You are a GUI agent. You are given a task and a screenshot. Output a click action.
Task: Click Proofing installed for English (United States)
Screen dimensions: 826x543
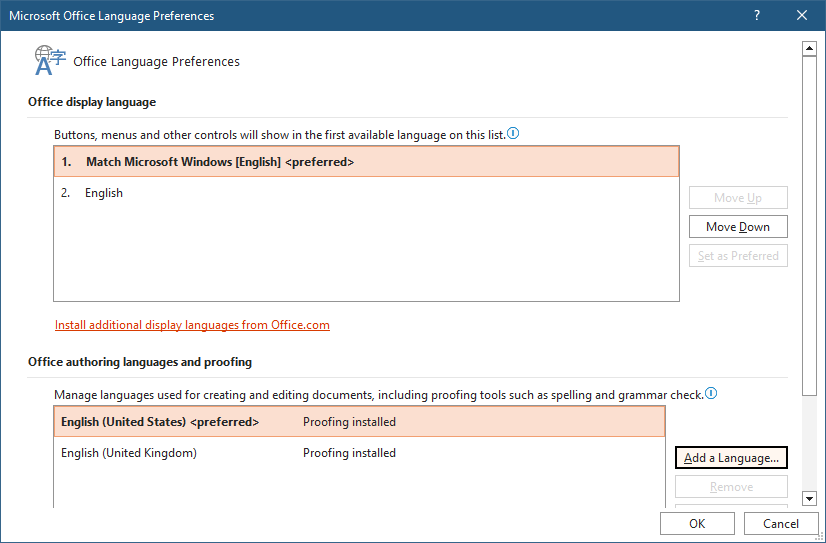[x=349, y=421]
